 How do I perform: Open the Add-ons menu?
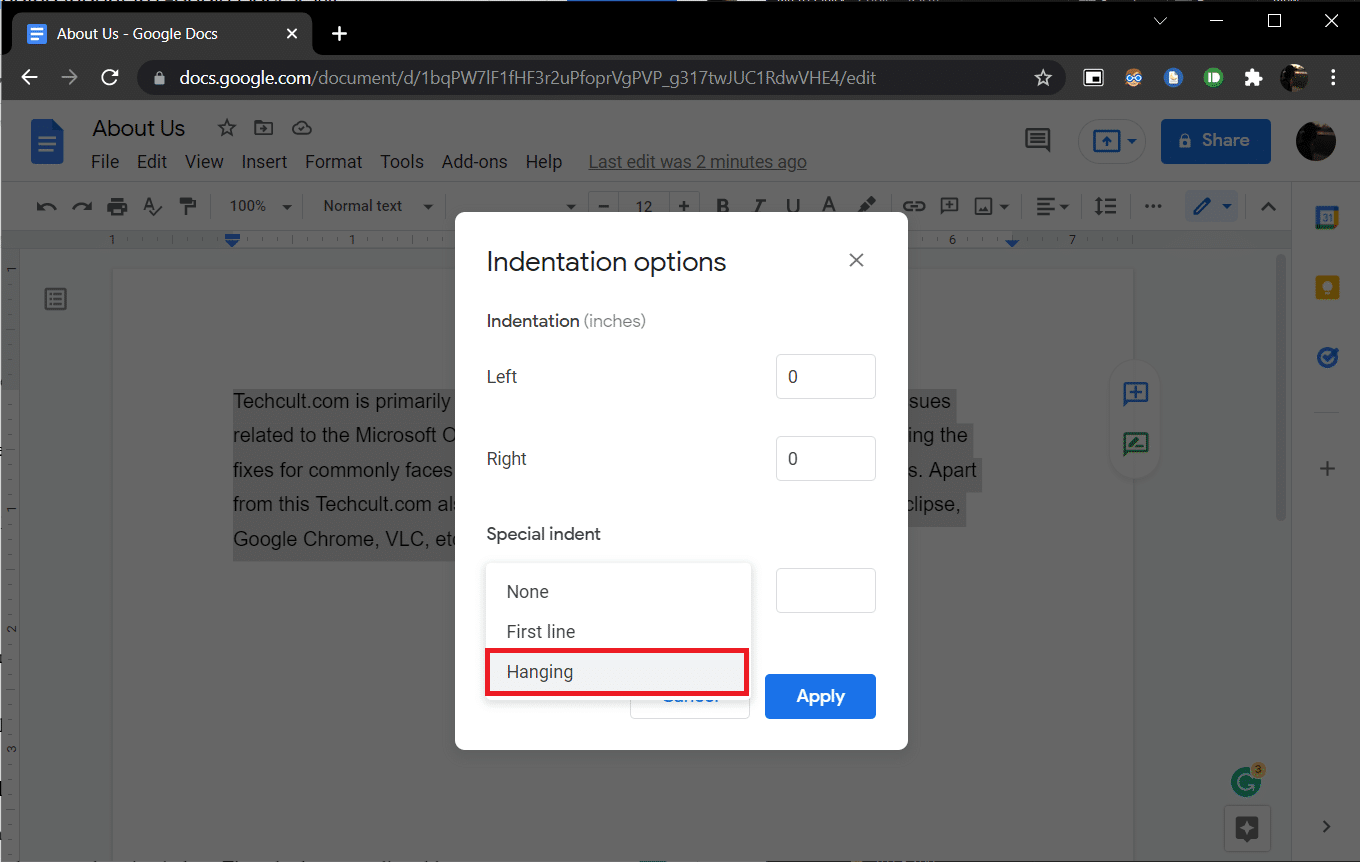(474, 162)
